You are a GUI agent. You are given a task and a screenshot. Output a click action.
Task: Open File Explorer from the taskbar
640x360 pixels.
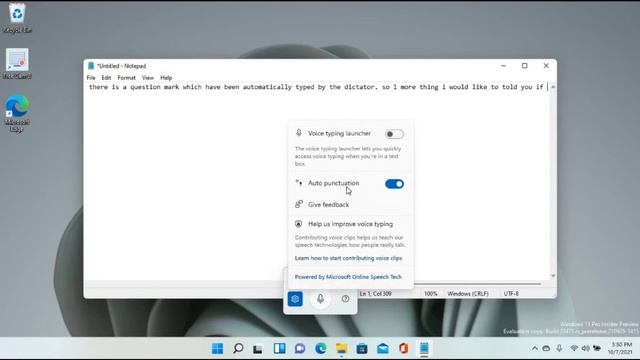pos(341,348)
